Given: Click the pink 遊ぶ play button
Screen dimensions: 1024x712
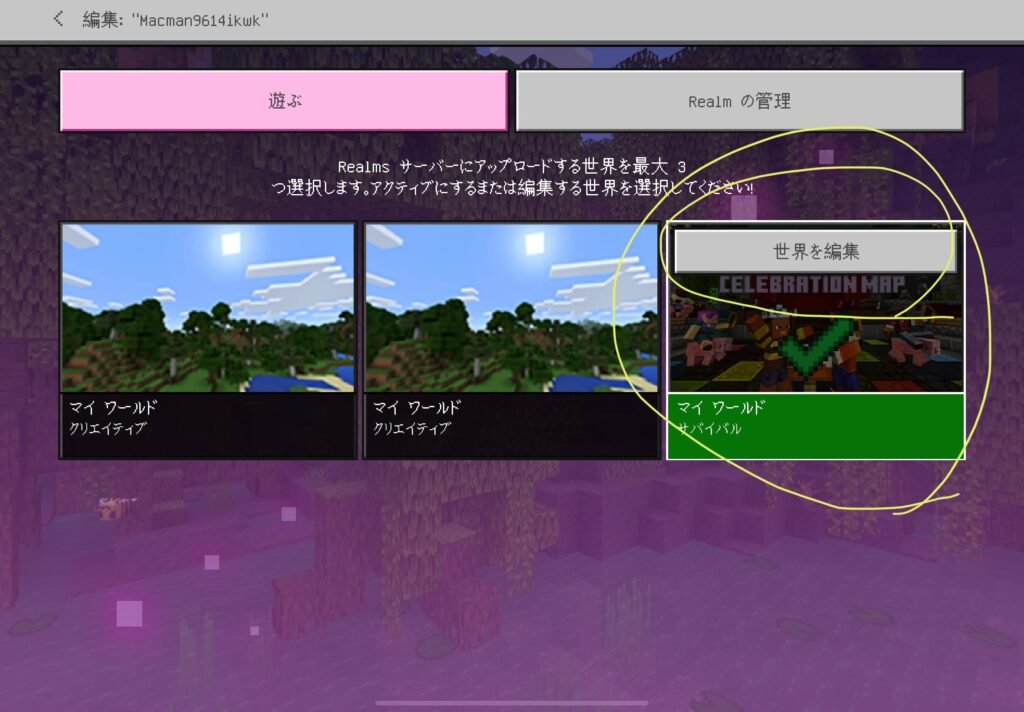Looking at the screenshot, I should (284, 101).
